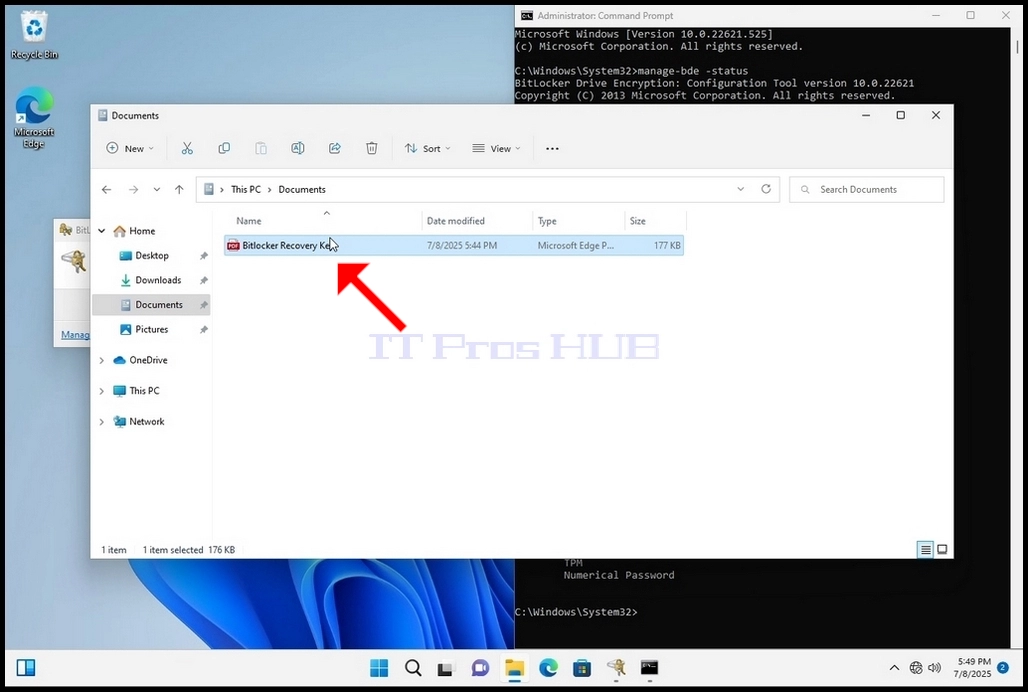Viewport: 1028px width, 692px height.
Task: Open clock and date in system tray
Action: tap(974, 668)
